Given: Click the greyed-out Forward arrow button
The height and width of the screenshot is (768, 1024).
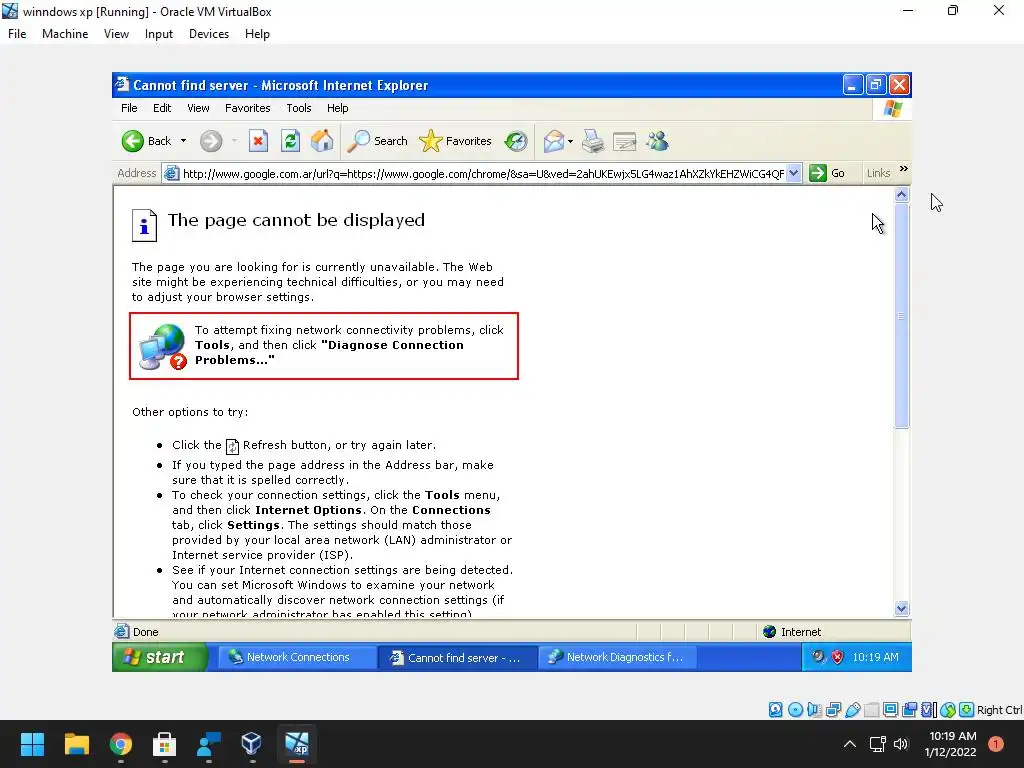Looking at the screenshot, I should coord(211,141).
